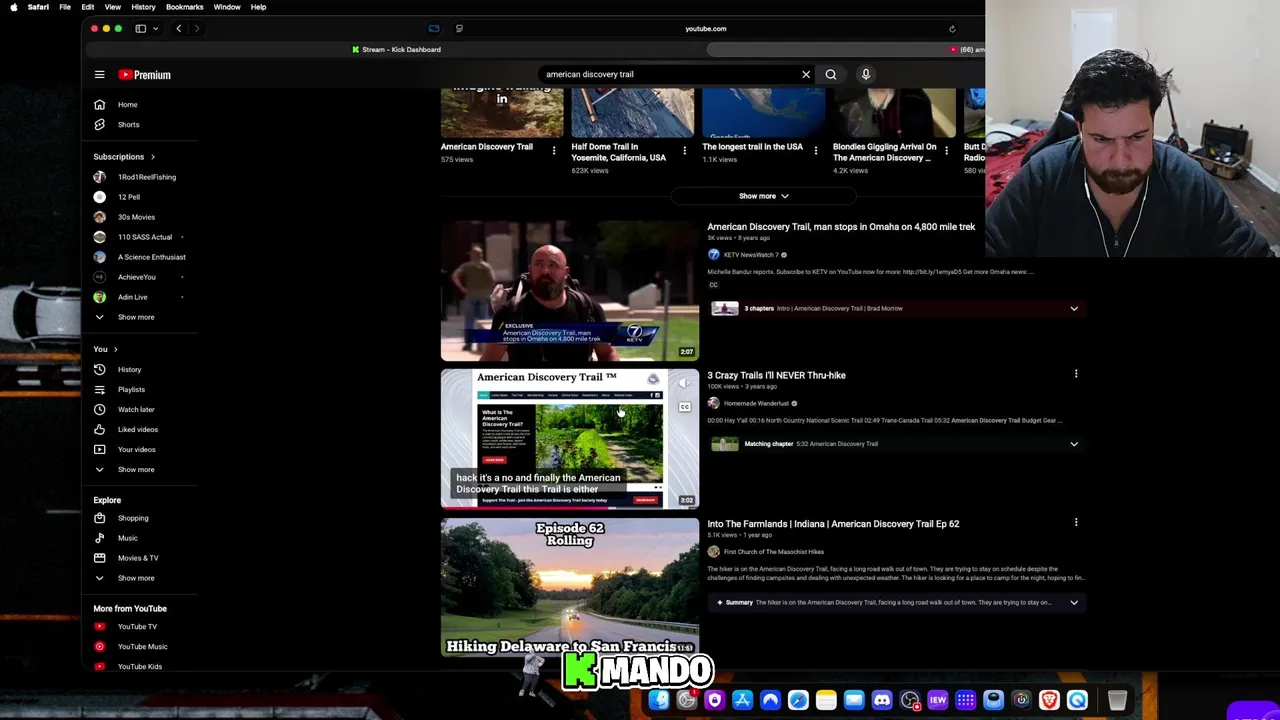Open Liked videos in the sidebar
Screen dimensions: 1280x720
(x=138, y=429)
